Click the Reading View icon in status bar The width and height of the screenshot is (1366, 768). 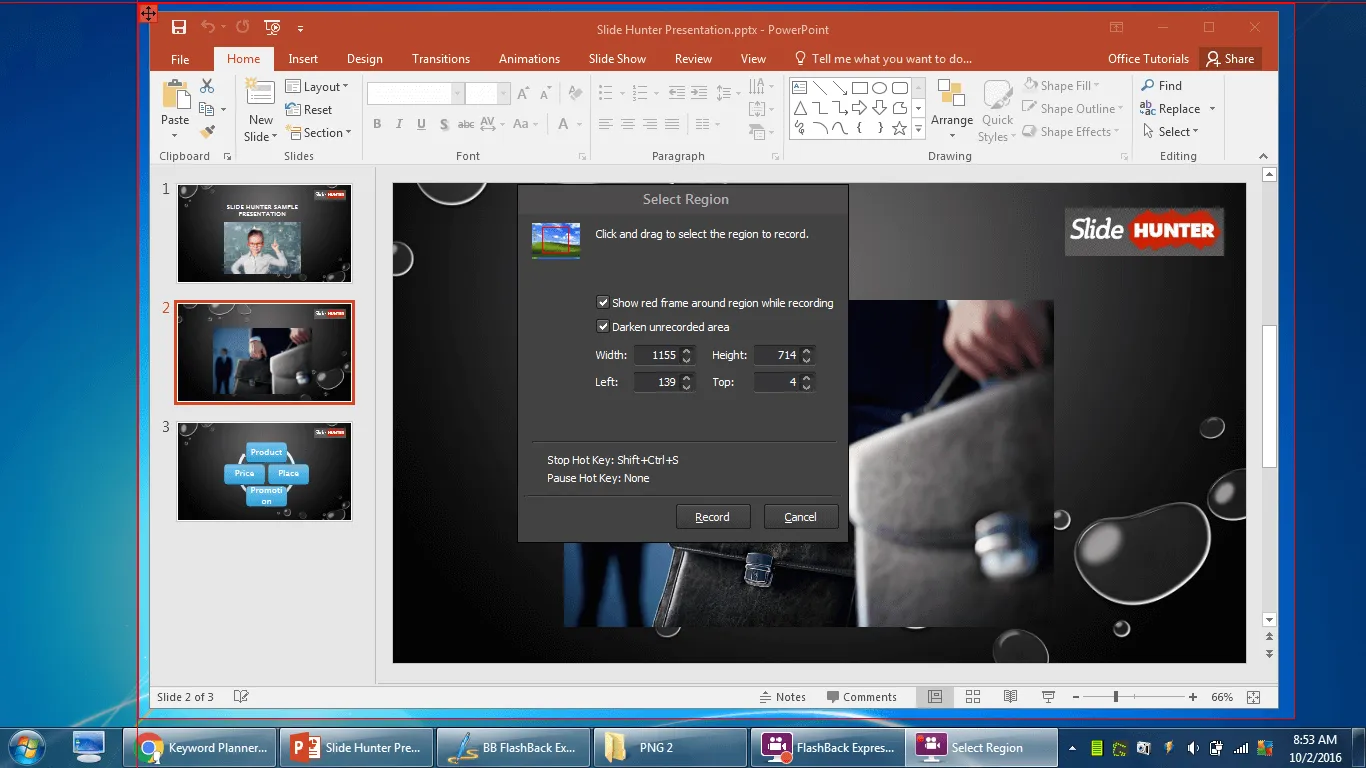point(1010,697)
